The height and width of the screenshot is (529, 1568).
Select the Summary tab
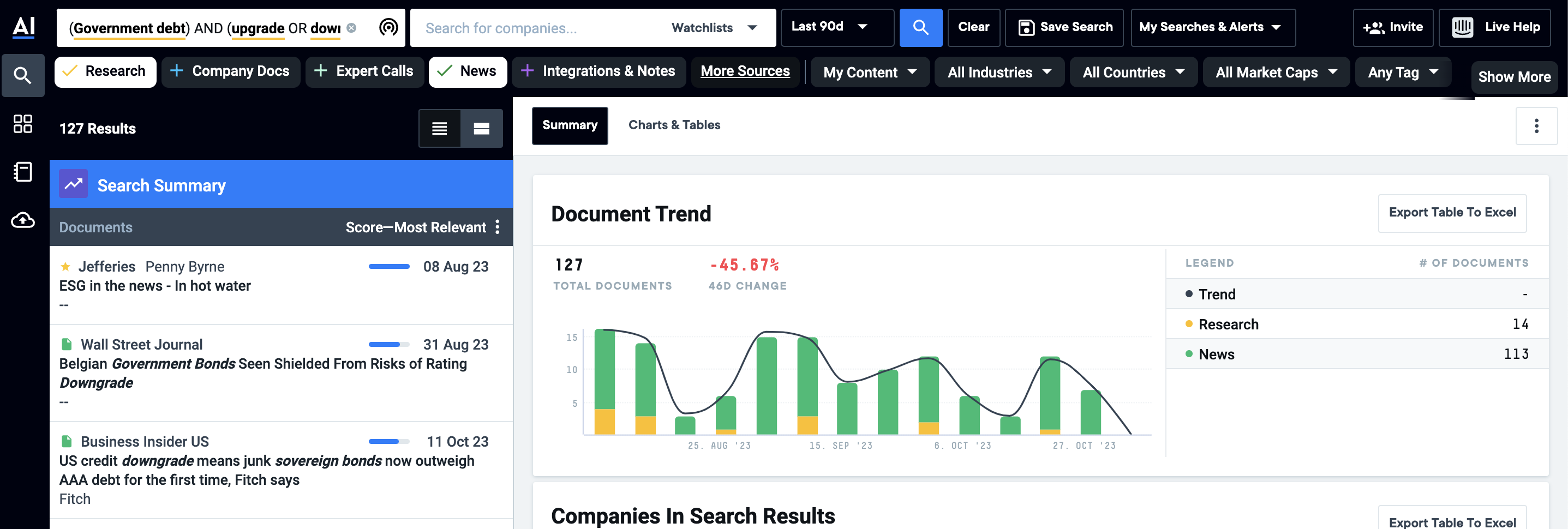click(570, 126)
